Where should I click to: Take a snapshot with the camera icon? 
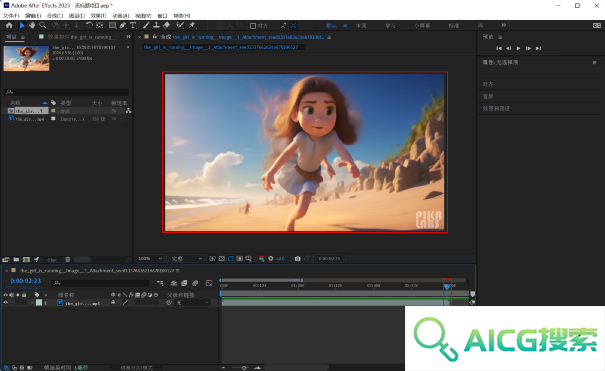tap(297, 258)
